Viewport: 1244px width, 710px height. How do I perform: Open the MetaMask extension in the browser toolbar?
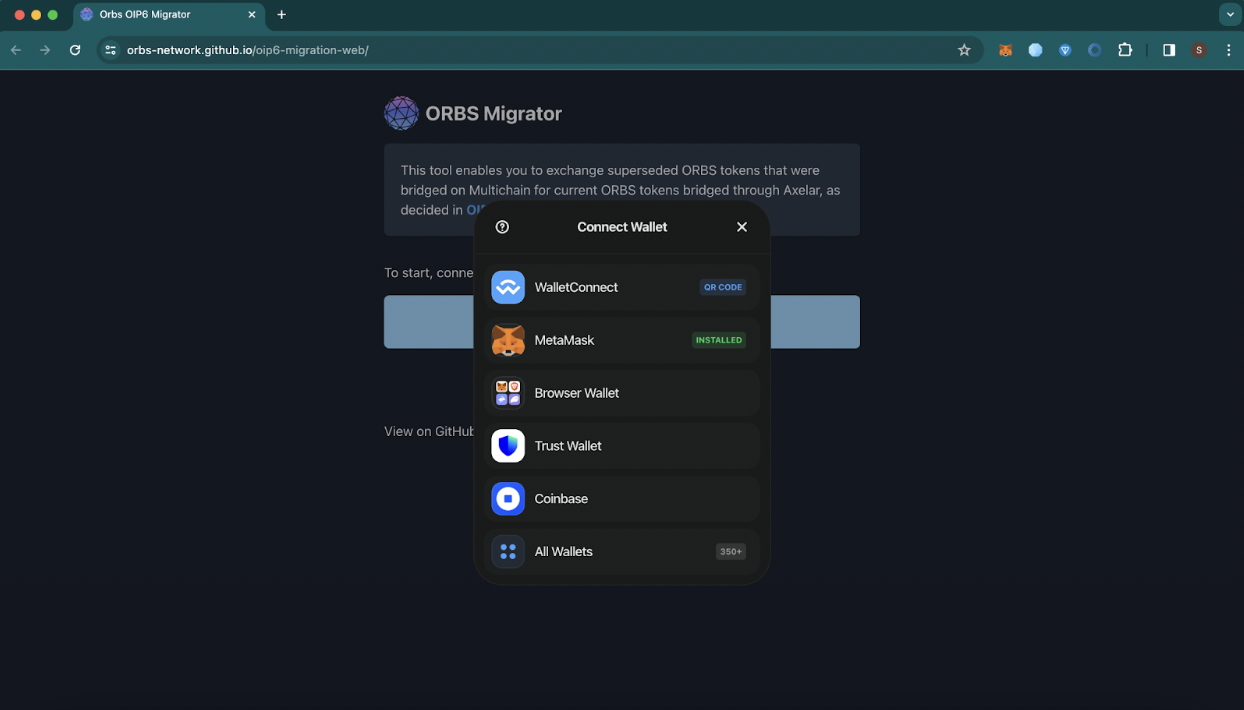click(1005, 49)
